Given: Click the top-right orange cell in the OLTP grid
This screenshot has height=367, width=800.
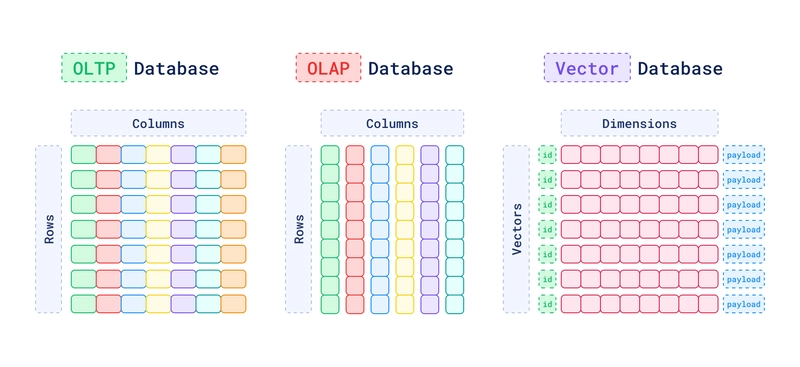Looking at the screenshot, I should (x=234, y=155).
